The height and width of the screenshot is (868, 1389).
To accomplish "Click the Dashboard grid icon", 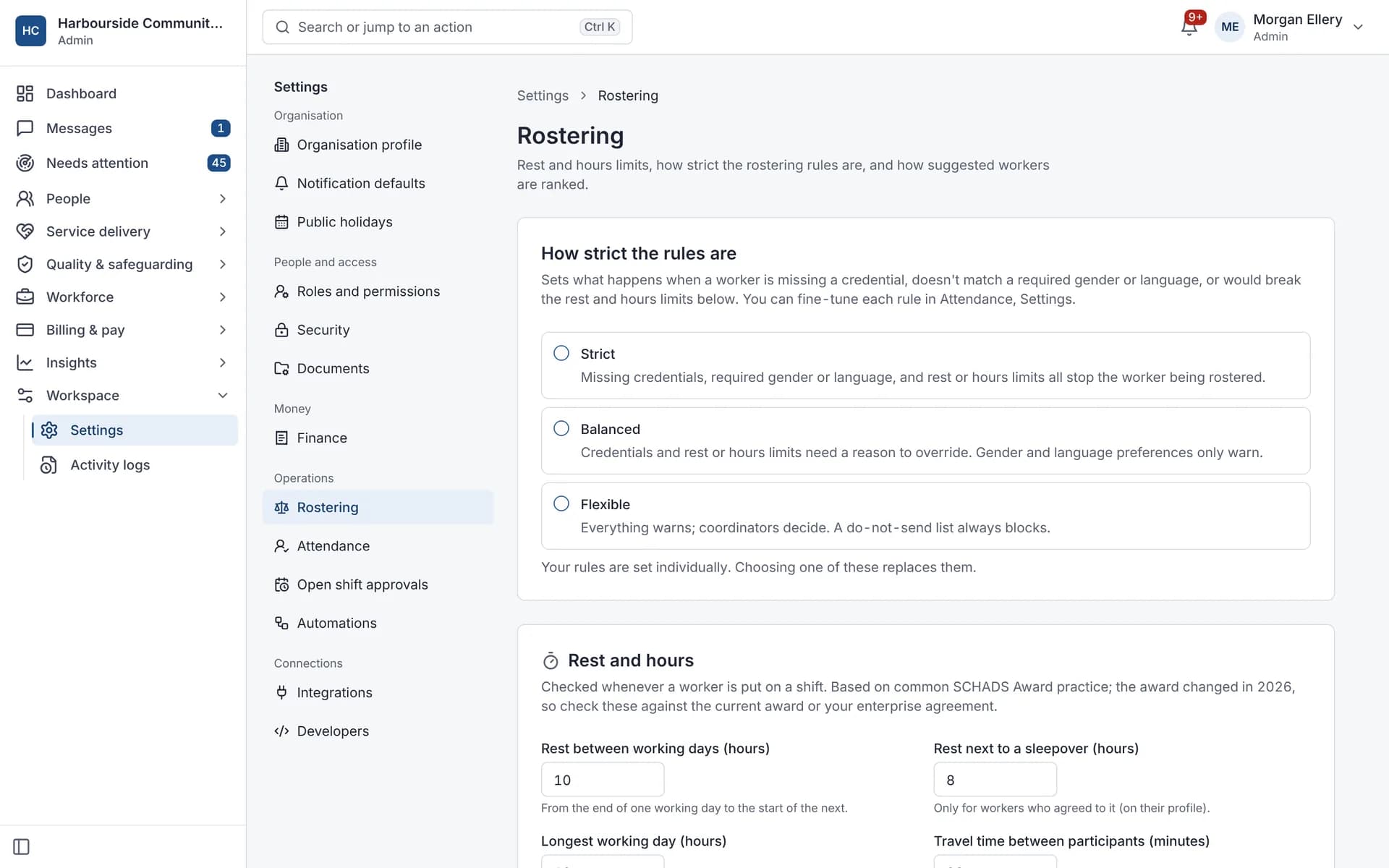I will click(x=25, y=93).
